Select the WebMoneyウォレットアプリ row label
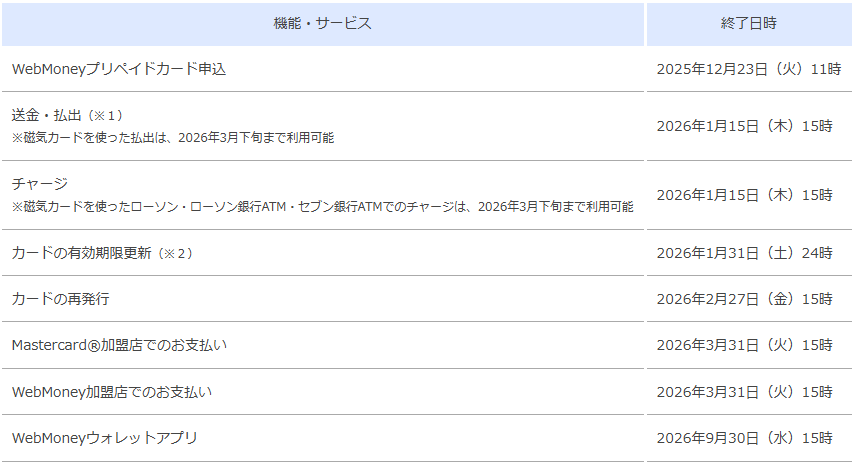This screenshot has height=465, width=861. (105, 438)
